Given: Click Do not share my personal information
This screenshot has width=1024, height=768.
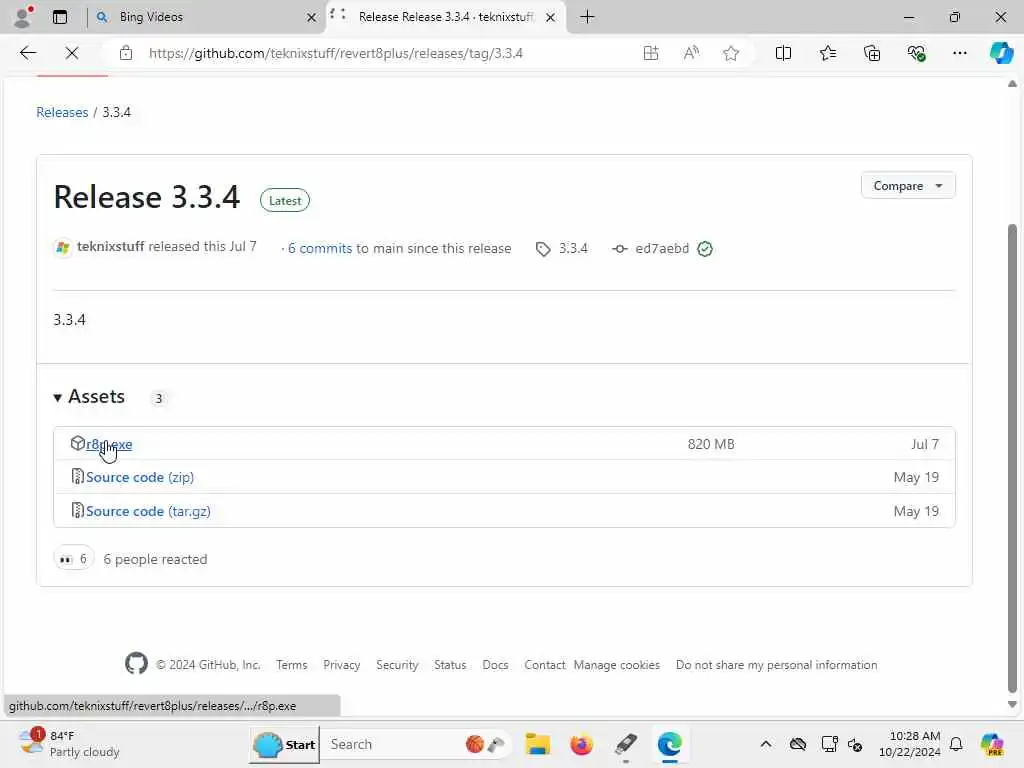Looking at the screenshot, I should [776, 665].
